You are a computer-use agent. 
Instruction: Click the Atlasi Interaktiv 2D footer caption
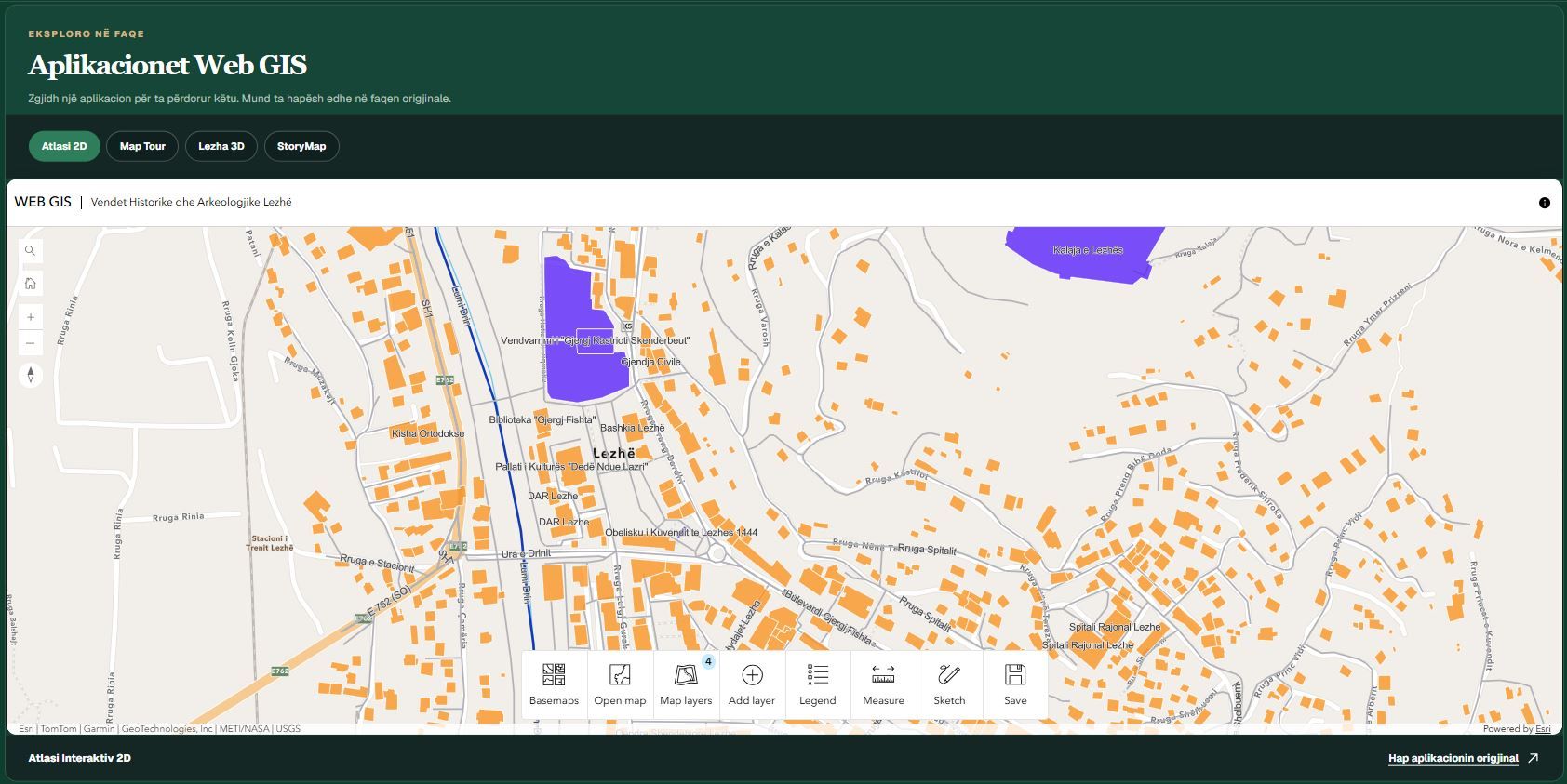click(x=79, y=758)
